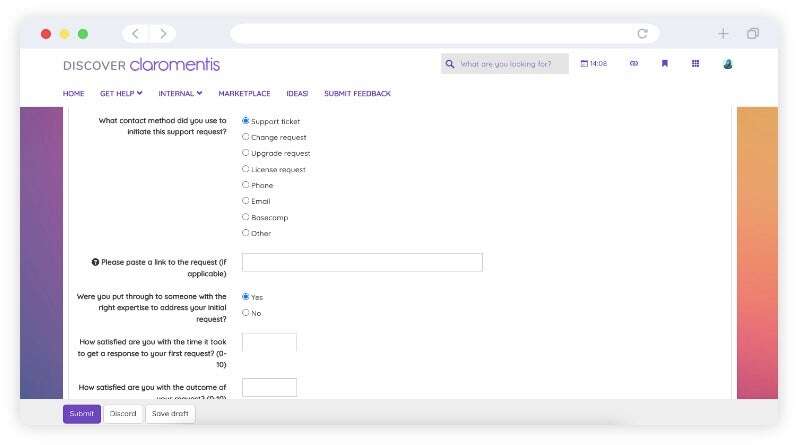This screenshot has height=445, width=798.
Task: Choose the Phone contact method
Action: [246, 185]
